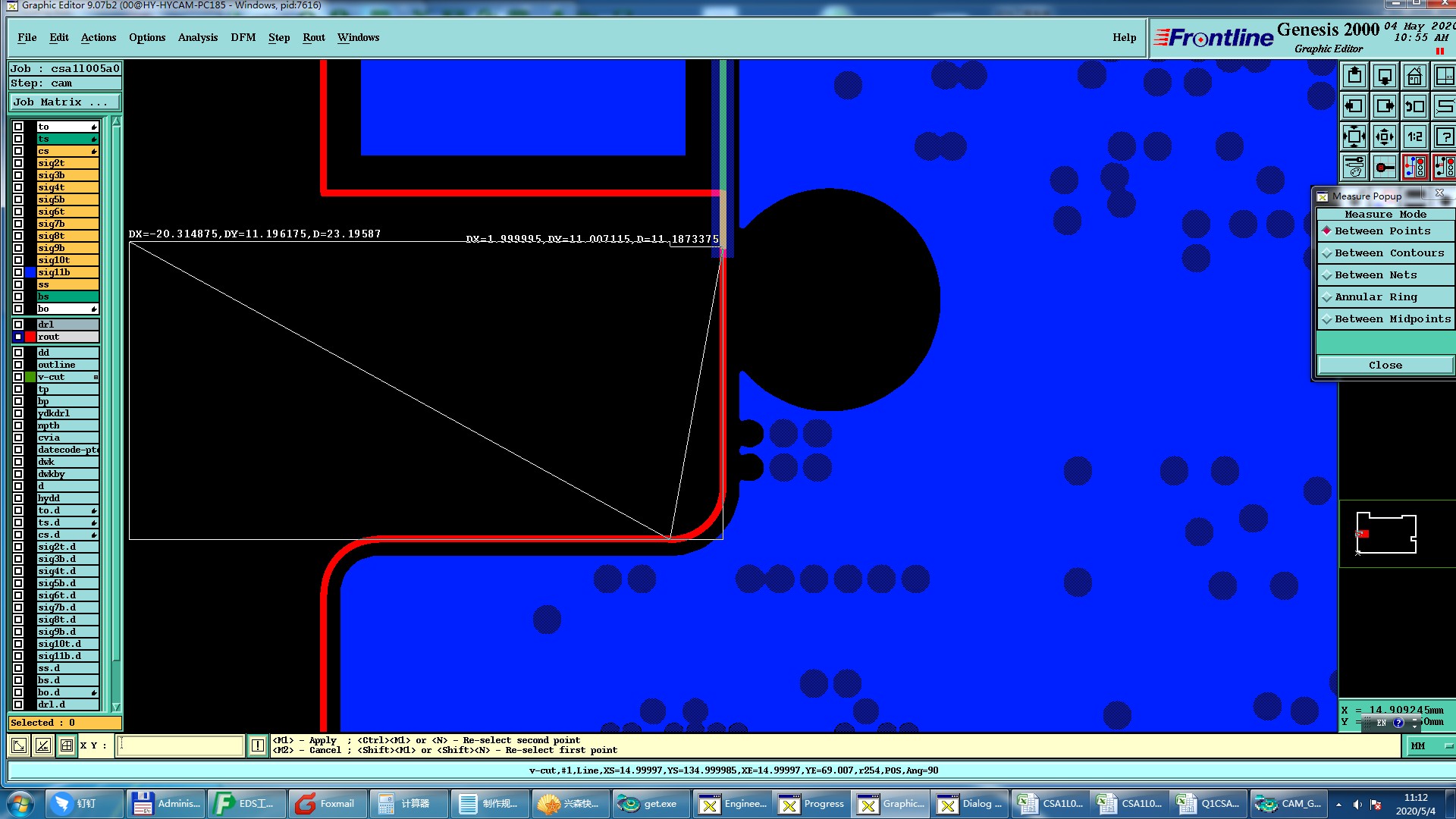The image size is (1456, 819).
Task: Toggle checkbox for outline layer
Action: click(x=18, y=365)
